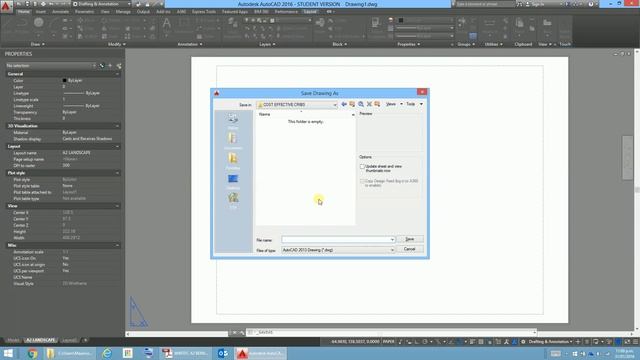The image size is (640, 360).
Task: Collapse 3D Visualization section in Properties
Action: (x=118, y=126)
